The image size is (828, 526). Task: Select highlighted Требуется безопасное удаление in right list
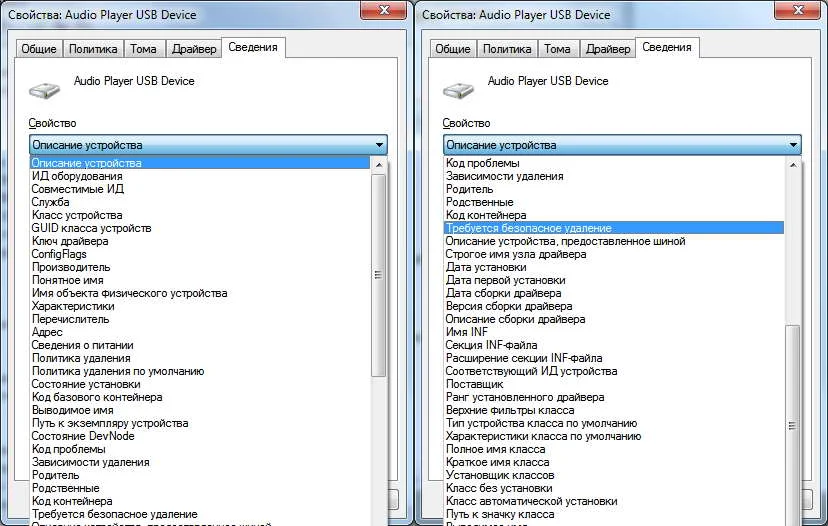coord(614,228)
